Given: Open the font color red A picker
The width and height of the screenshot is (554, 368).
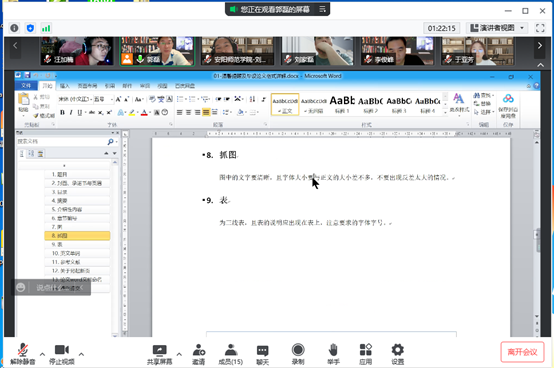Looking at the screenshot, I should 144,113.
